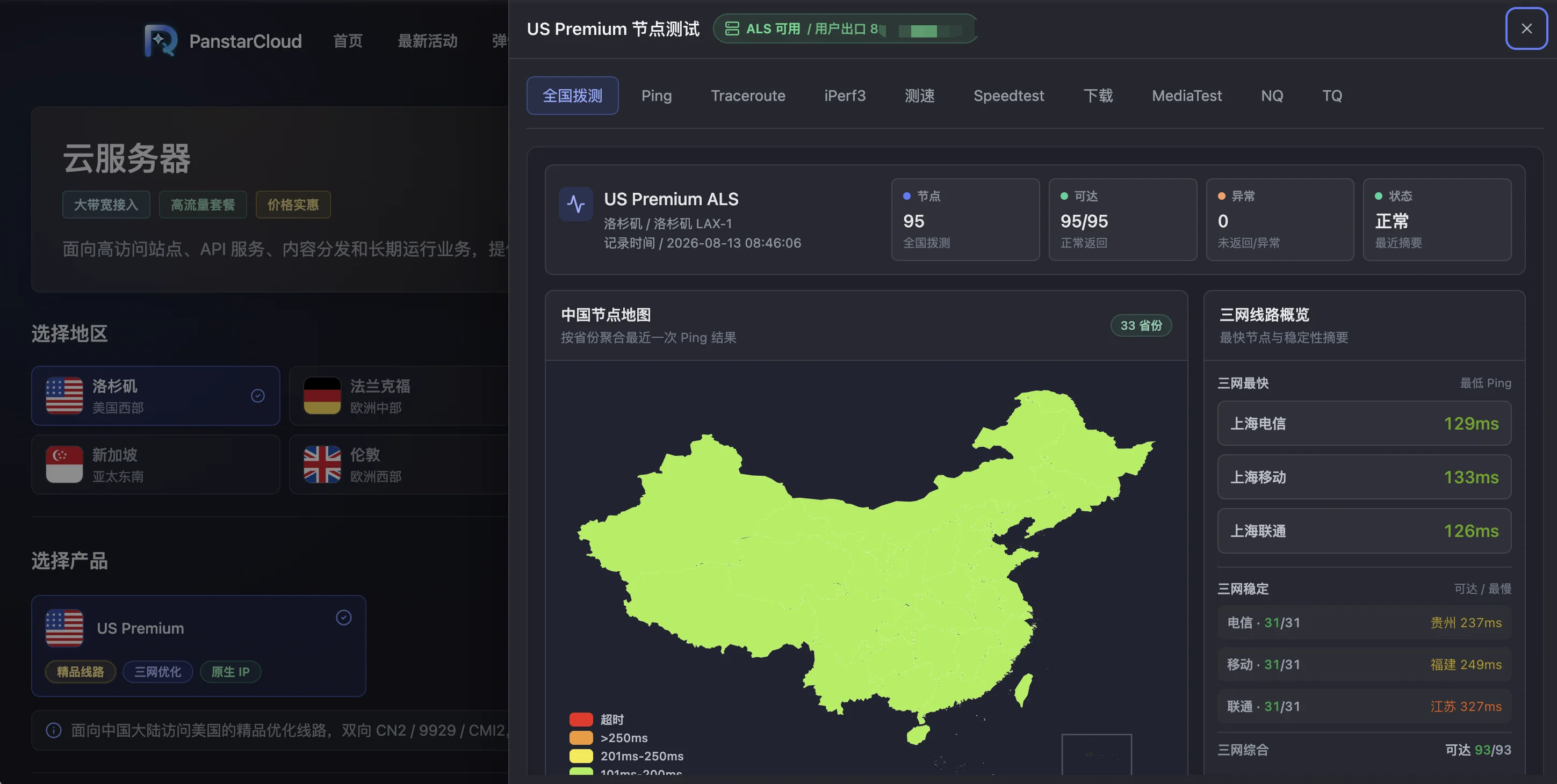Select the 伦敦 region card
This screenshot has height=784, width=1557.
399,464
